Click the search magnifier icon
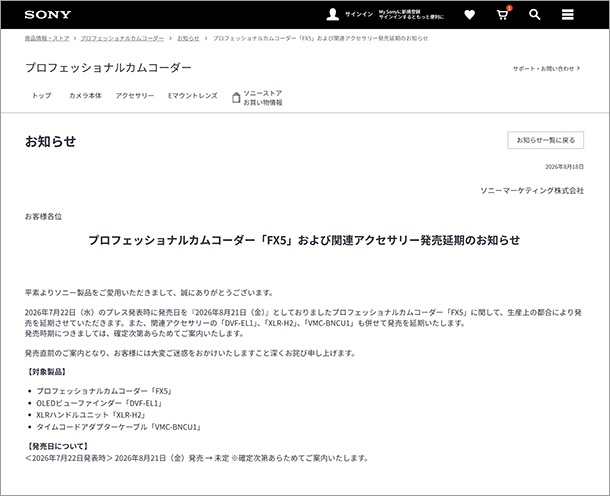The image size is (610, 496). click(x=535, y=15)
